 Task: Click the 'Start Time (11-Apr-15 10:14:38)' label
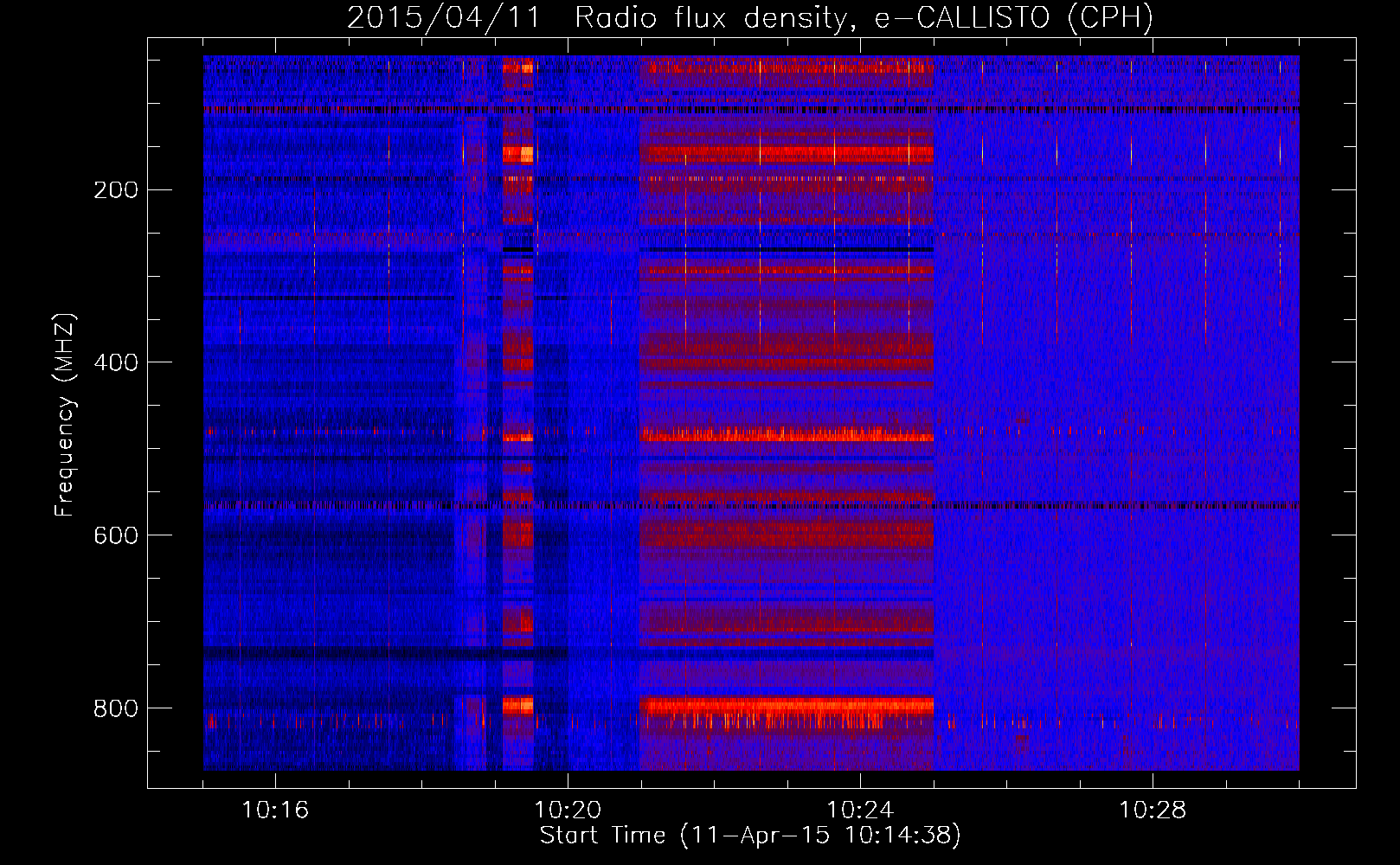[x=750, y=836]
